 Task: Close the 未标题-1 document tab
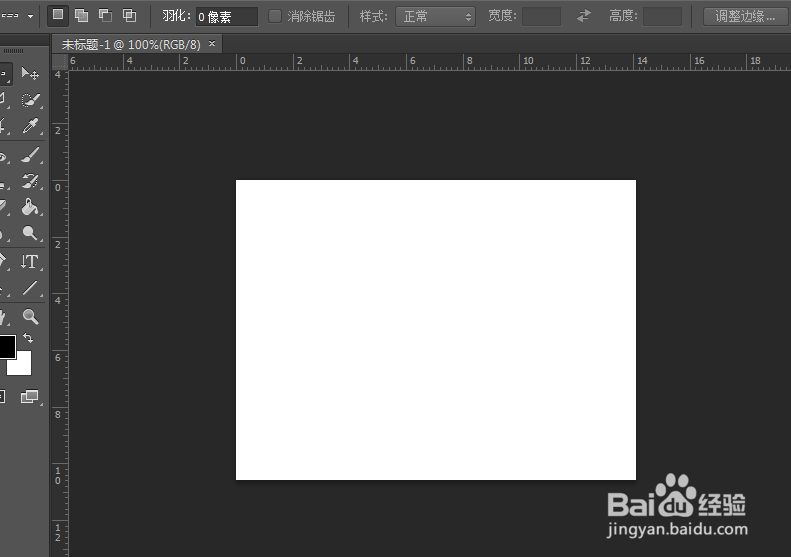[212, 44]
